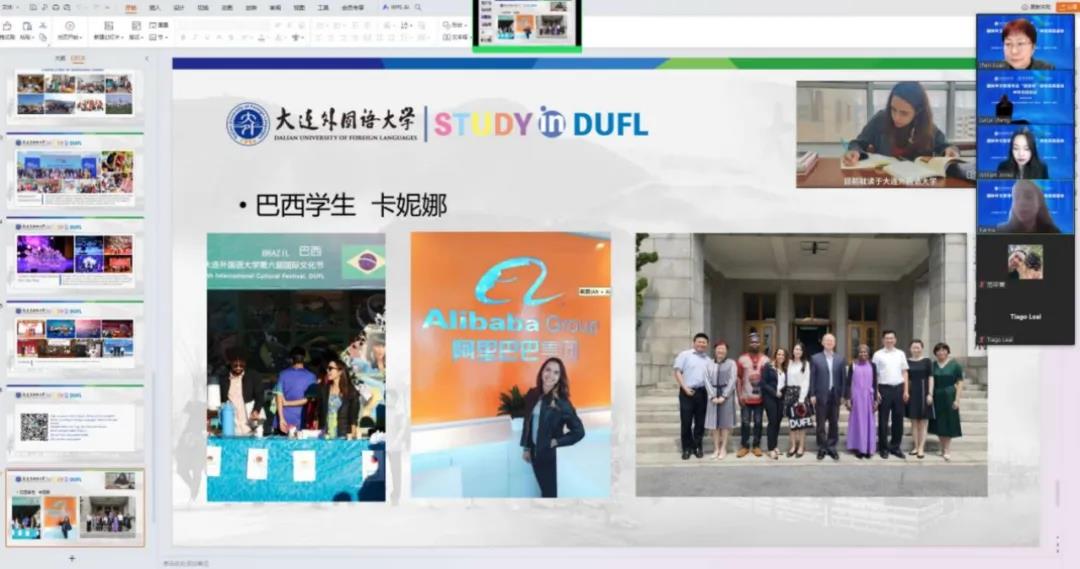Screen dimensions: 1080x569
Task: Click the save icon in the quick access bar
Action: (33, 7)
